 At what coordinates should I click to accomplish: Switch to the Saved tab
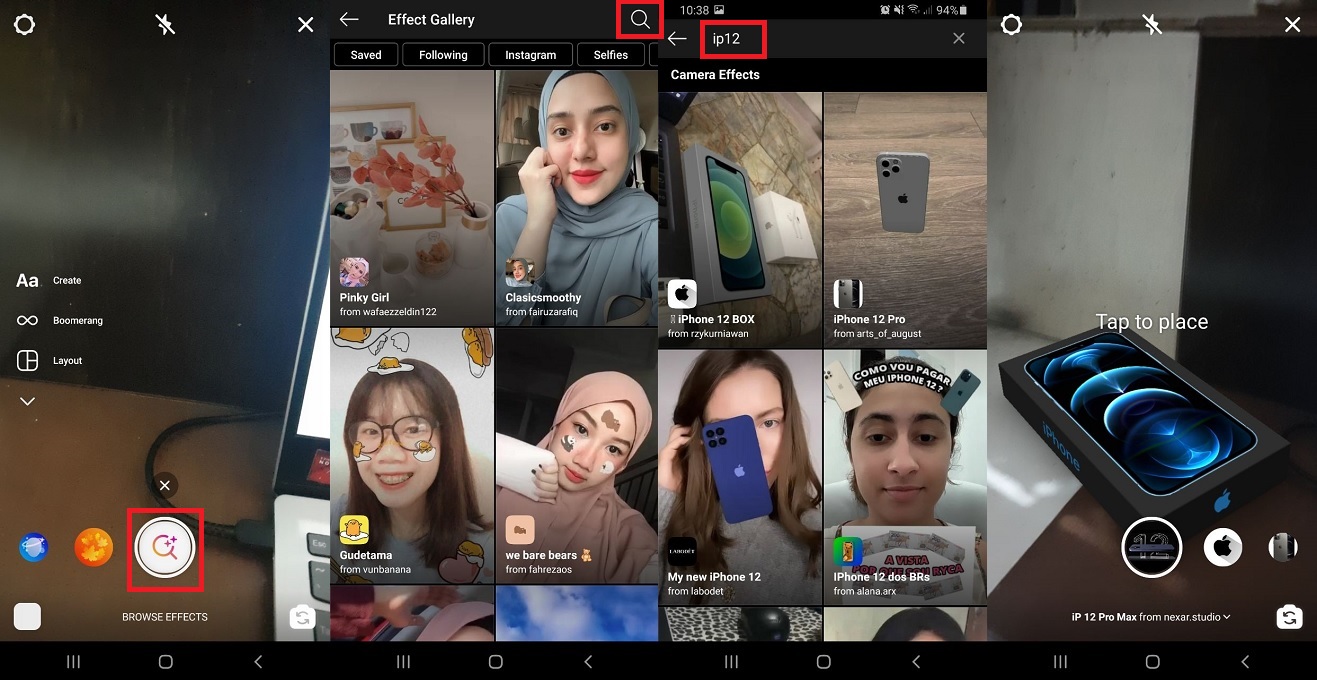365,55
